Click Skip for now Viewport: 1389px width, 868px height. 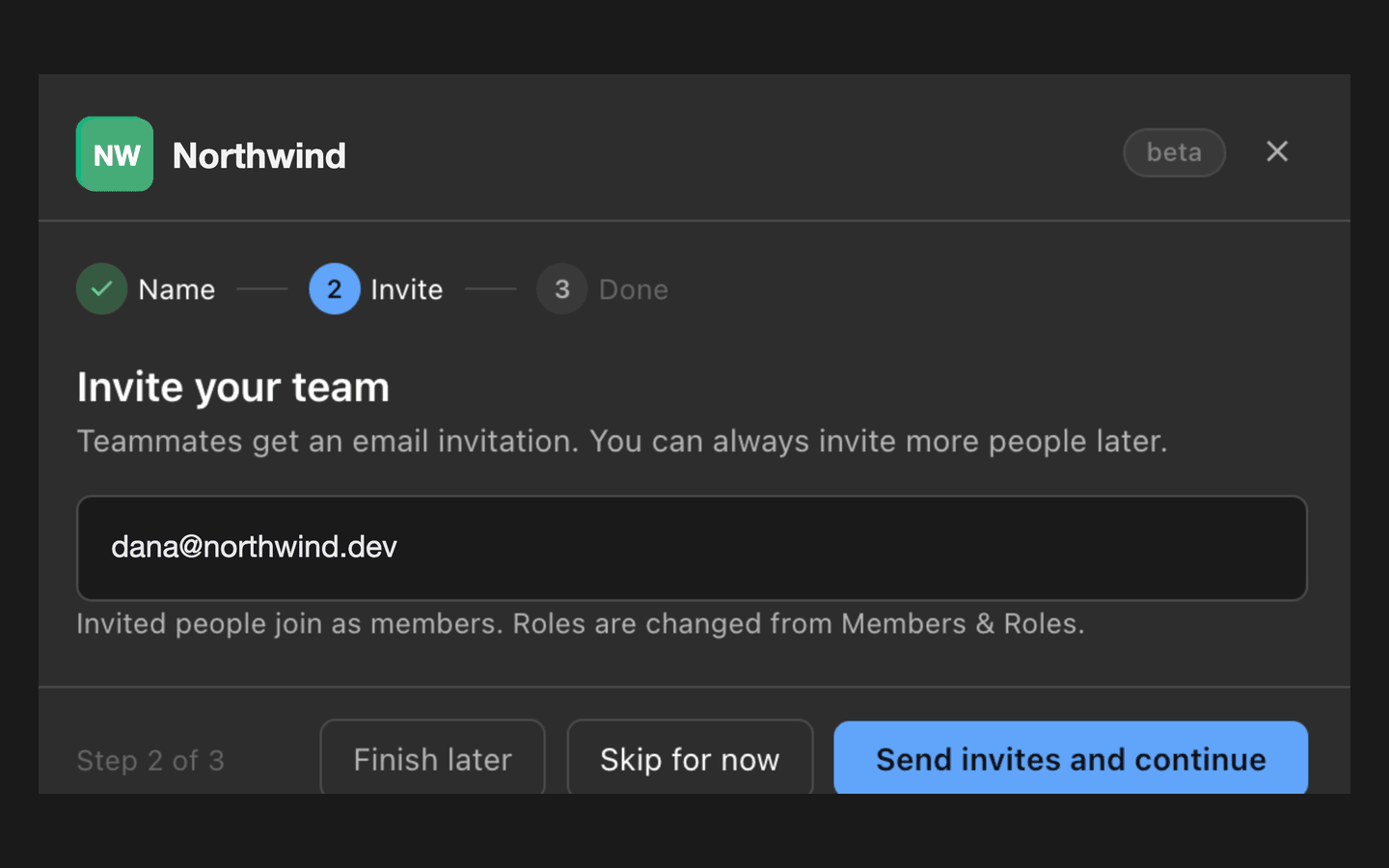pos(690,758)
